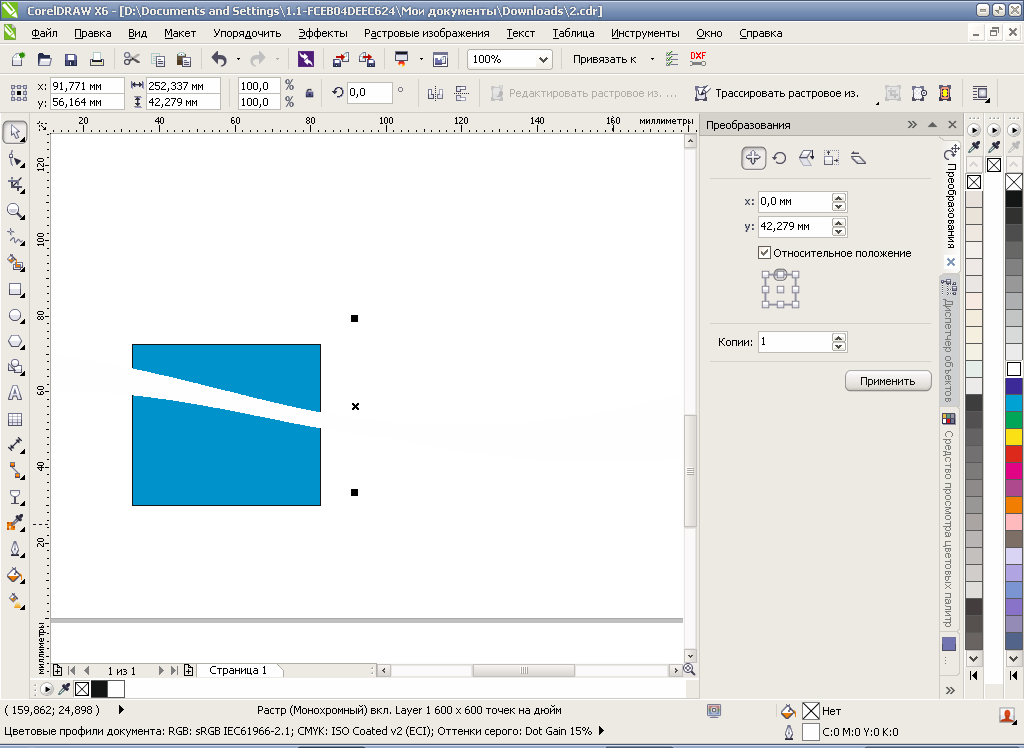Close the Преобразования docker panel
This screenshot has height=748, width=1024.
(x=952, y=125)
